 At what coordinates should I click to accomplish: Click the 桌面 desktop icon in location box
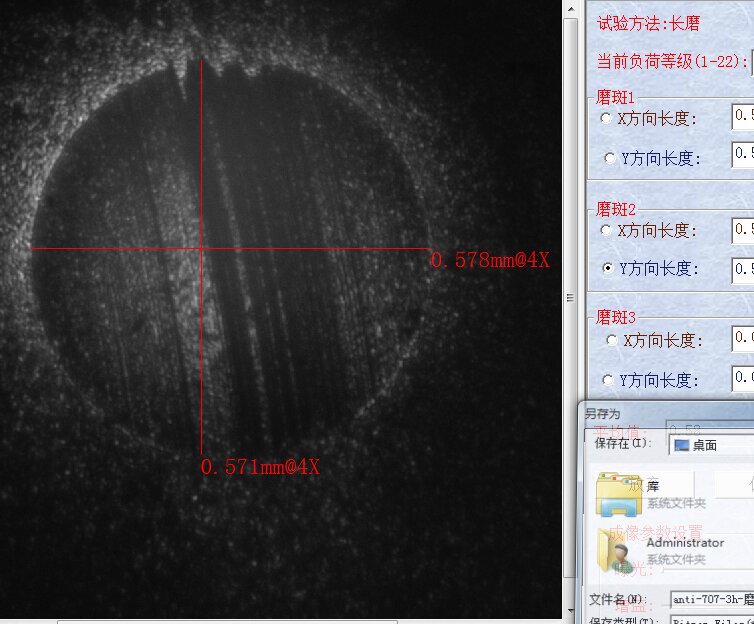[682, 445]
